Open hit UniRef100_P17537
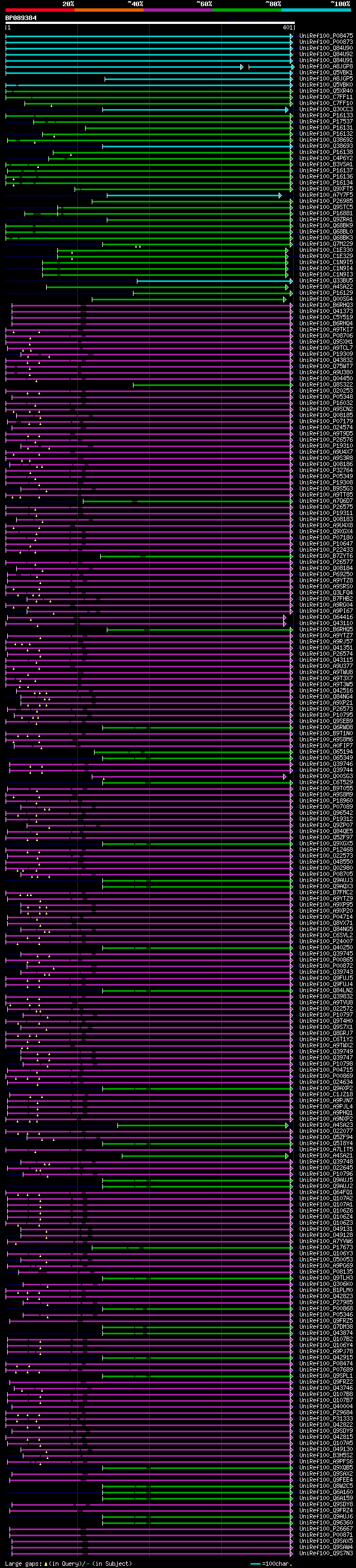 [326, 122]
